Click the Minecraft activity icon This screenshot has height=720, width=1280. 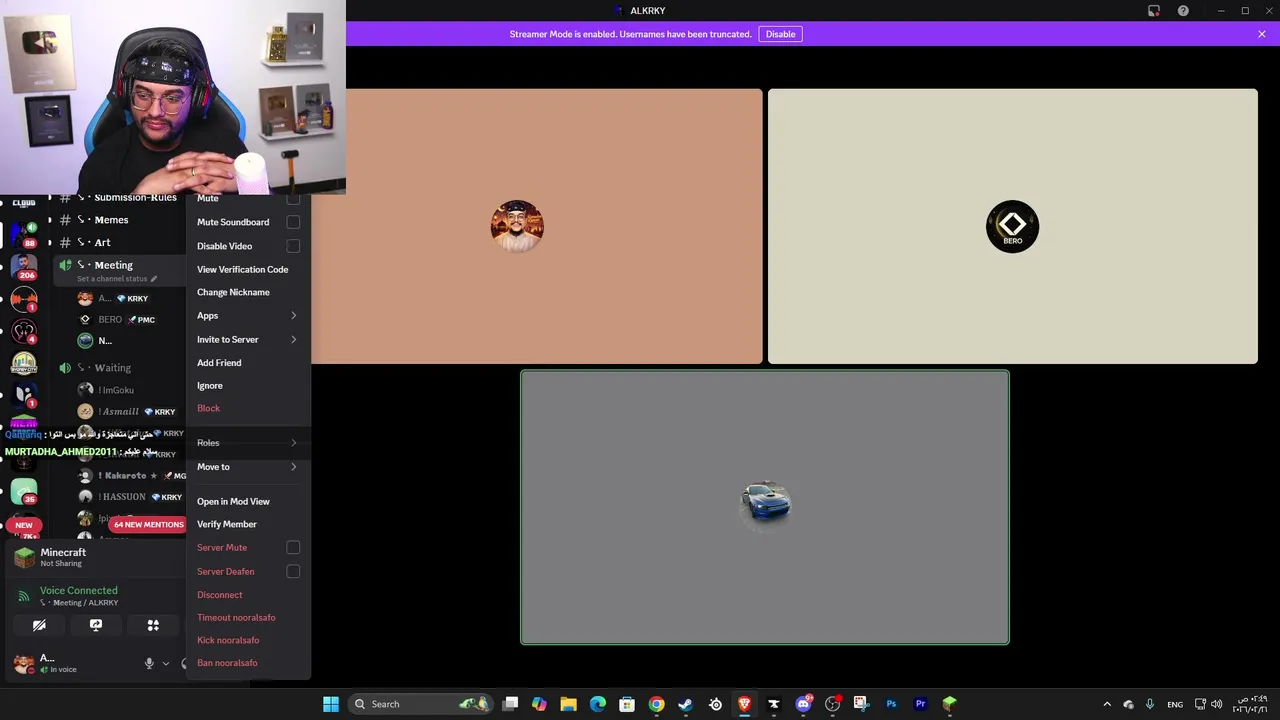[24, 557]
